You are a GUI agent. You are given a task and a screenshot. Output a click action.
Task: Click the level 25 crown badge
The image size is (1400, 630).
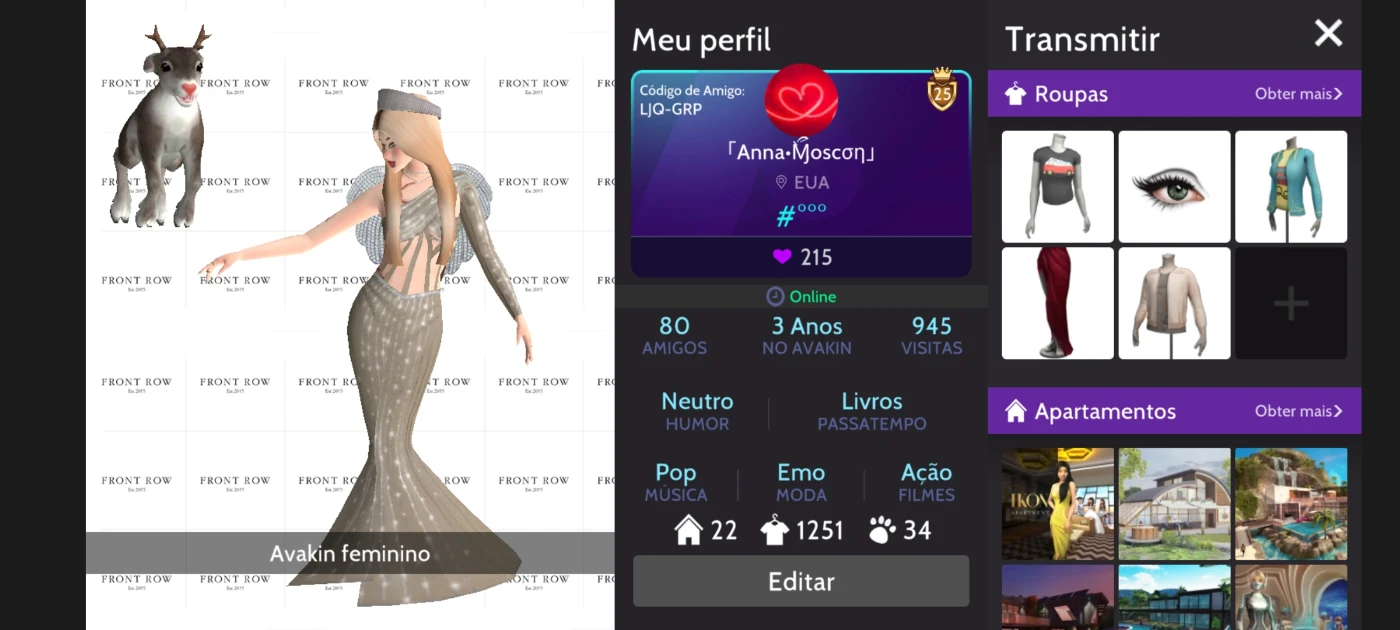[942, 89]
